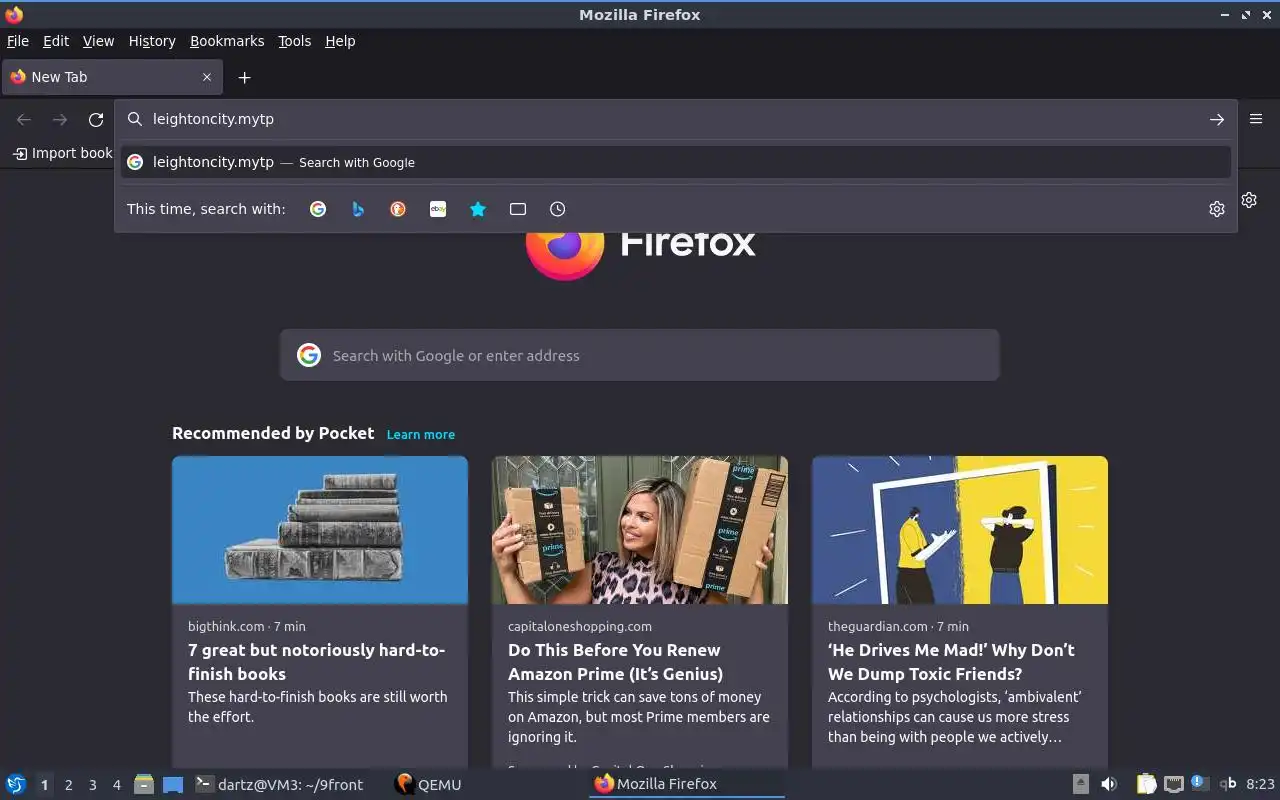Switch to workspace 2
Viewport: 1280px width, 800px height.
68,785
